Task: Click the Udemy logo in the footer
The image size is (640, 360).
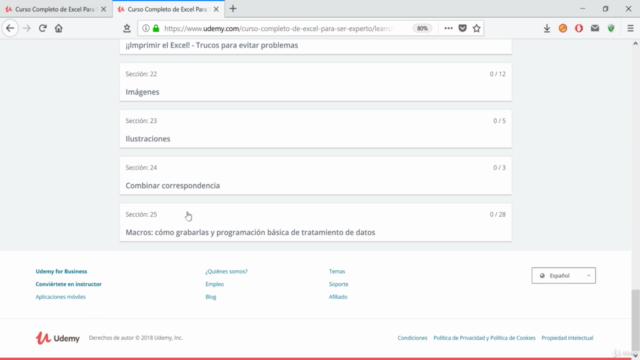Action: pyautogui.click(x=58, y=338)
